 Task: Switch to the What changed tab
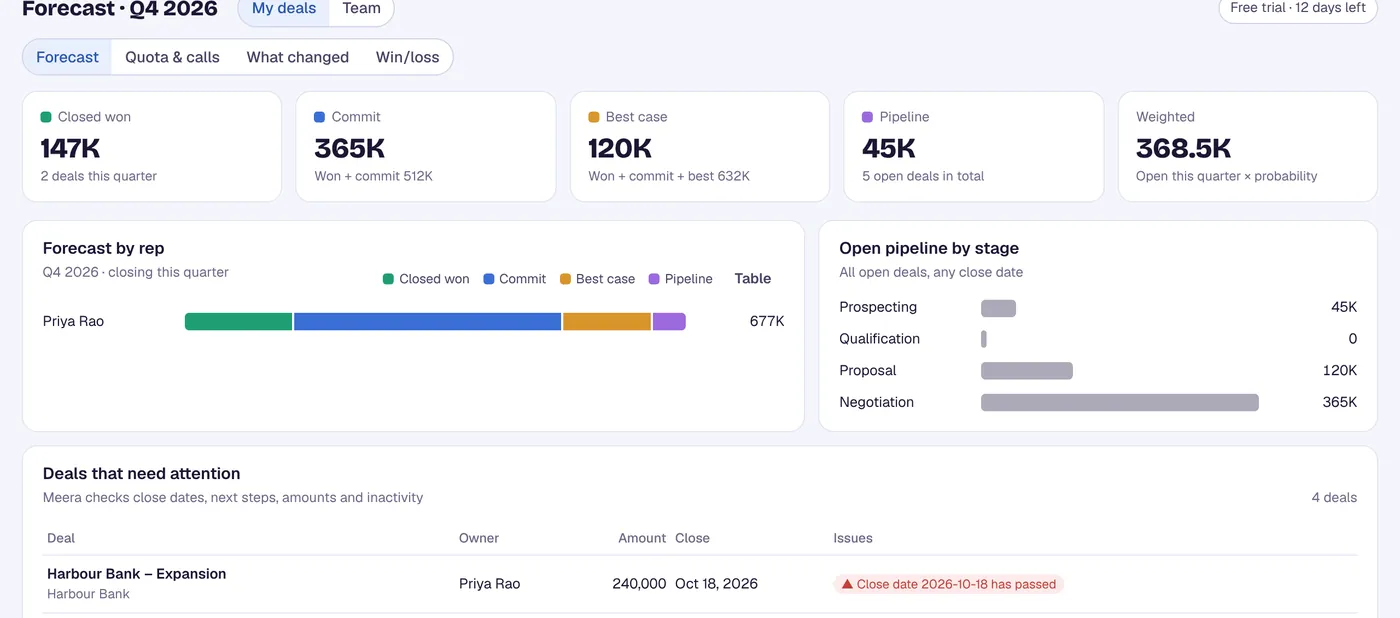[298, 57]
